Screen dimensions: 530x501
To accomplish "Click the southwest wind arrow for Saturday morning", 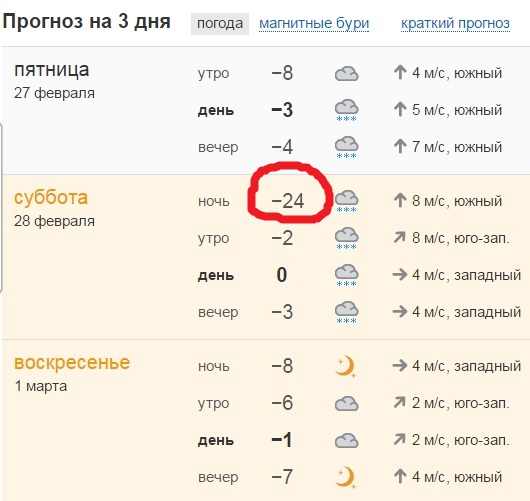I will click(x=400, y=238).
